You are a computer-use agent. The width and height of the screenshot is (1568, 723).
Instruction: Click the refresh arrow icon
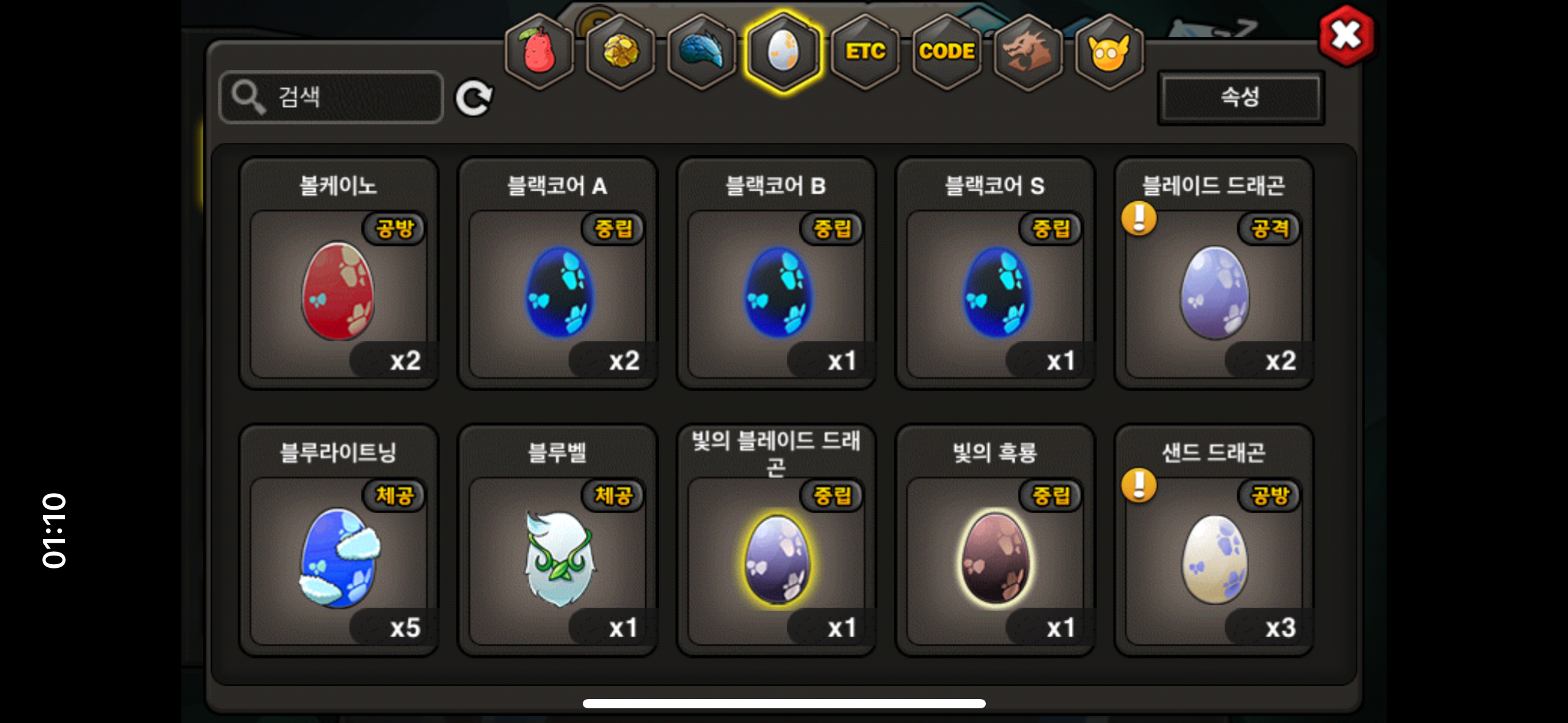(x=474, y=98)
